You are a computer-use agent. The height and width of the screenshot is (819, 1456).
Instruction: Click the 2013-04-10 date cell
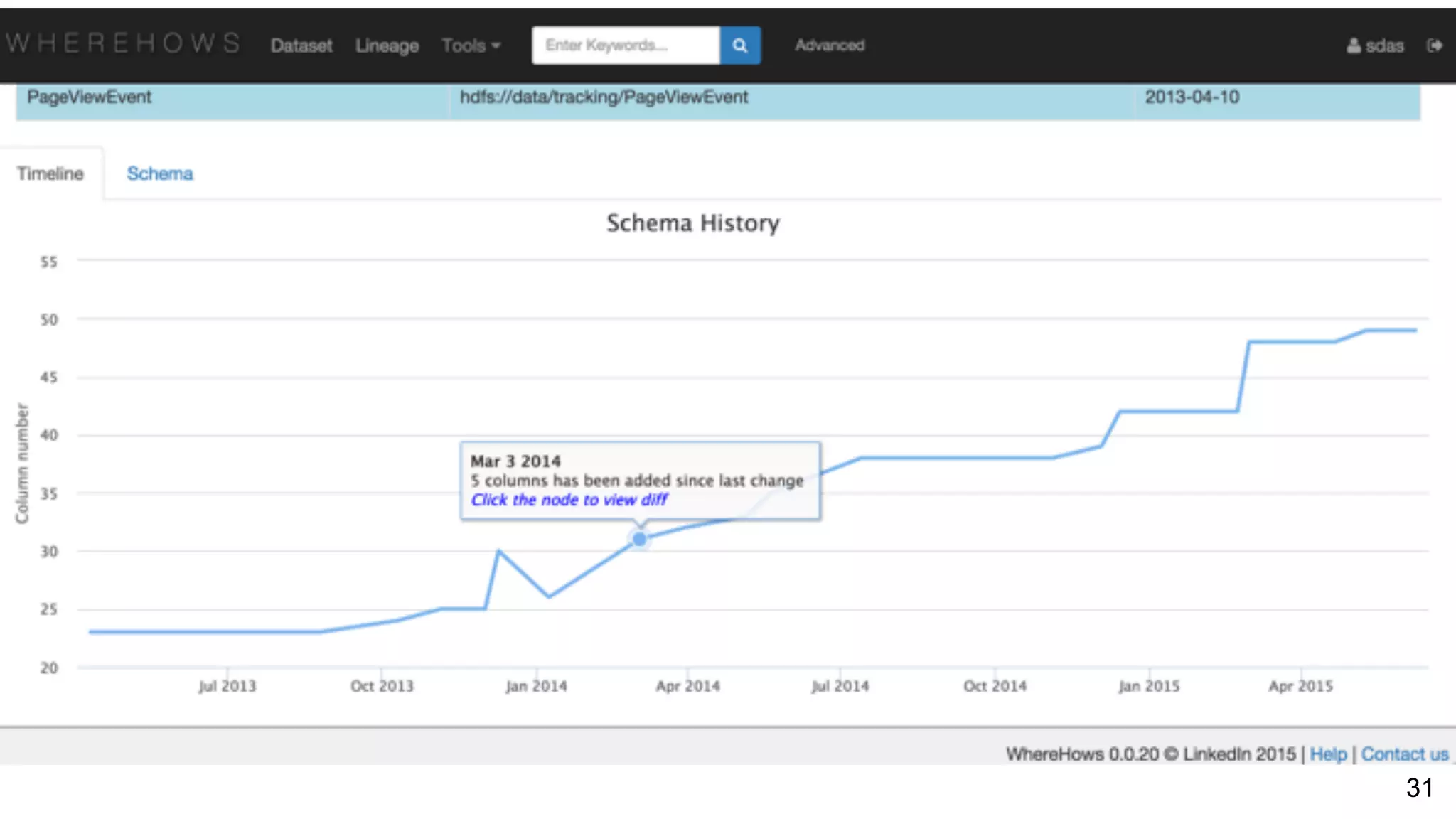click(x=1192, y=97)
